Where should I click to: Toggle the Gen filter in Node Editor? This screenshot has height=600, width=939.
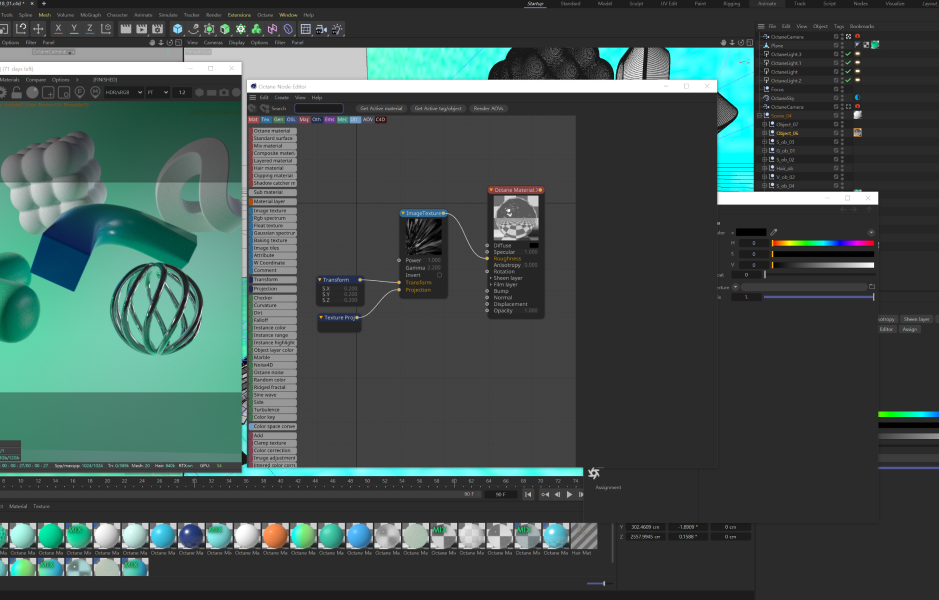pyautogui.click(x=278, y=119)
